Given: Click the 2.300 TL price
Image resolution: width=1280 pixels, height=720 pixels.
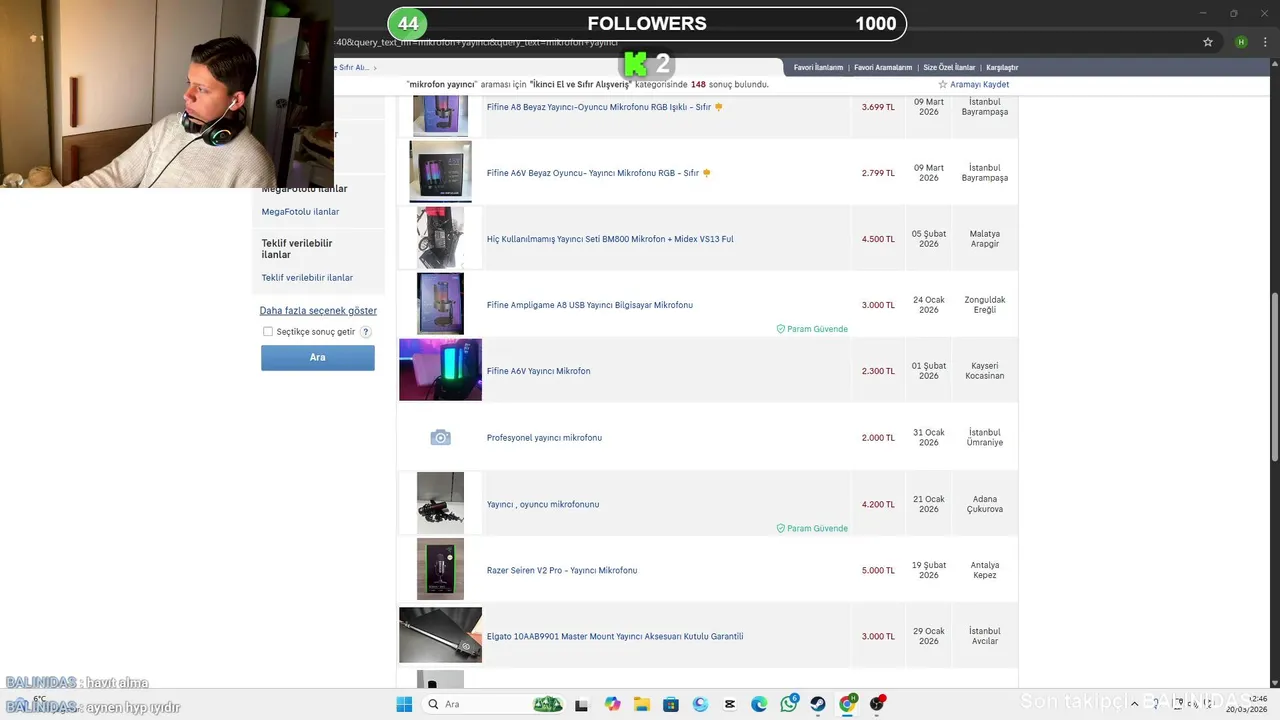Looking at the screenshot, I should coord(878,371).
